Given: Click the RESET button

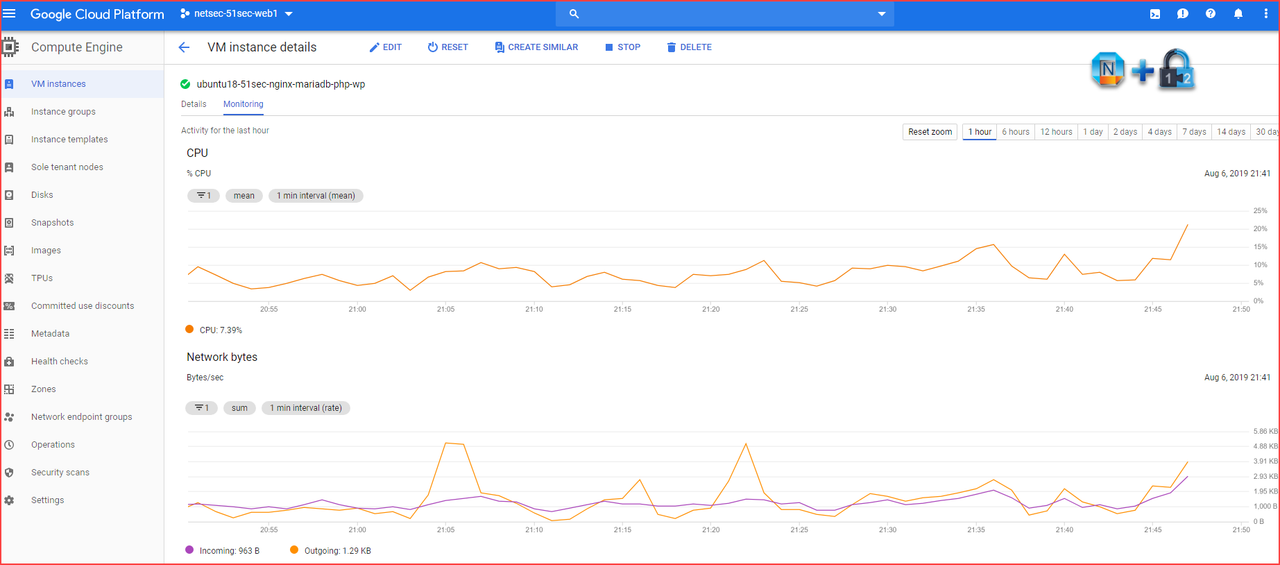Looking at the screenshot, I should pyautogui.click(x=448, y=47).
